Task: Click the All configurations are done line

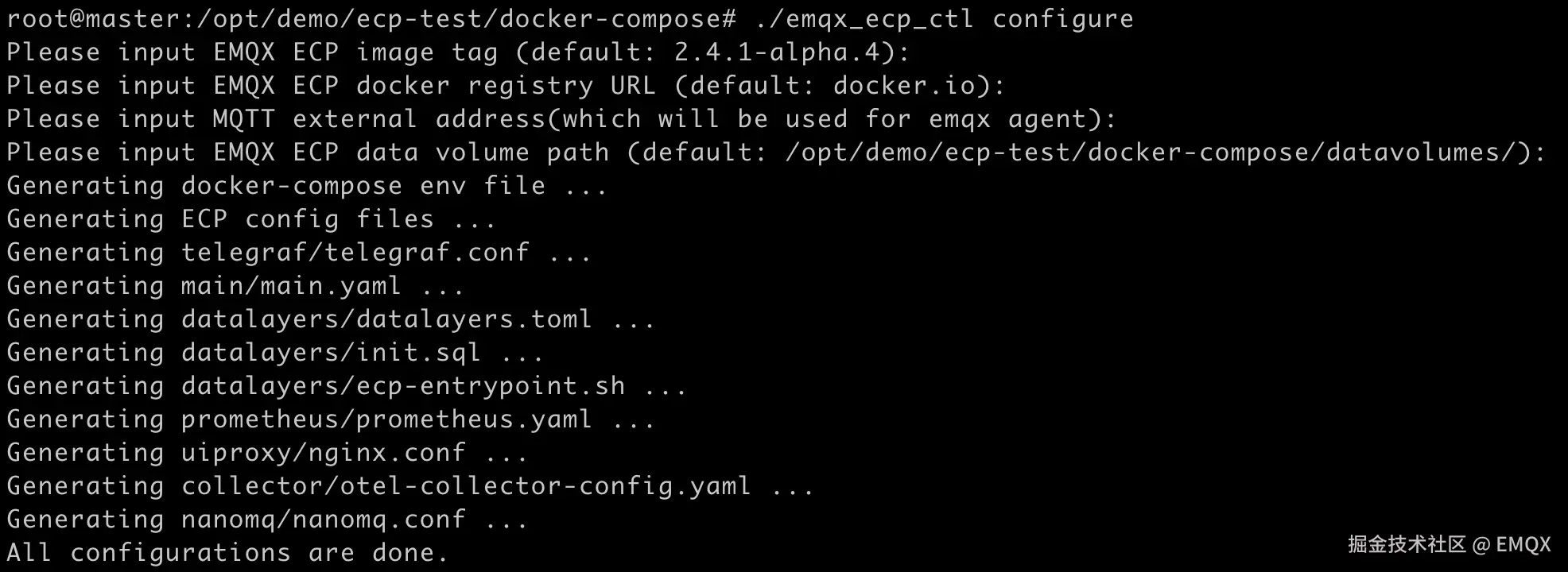Action: (227, 553)
